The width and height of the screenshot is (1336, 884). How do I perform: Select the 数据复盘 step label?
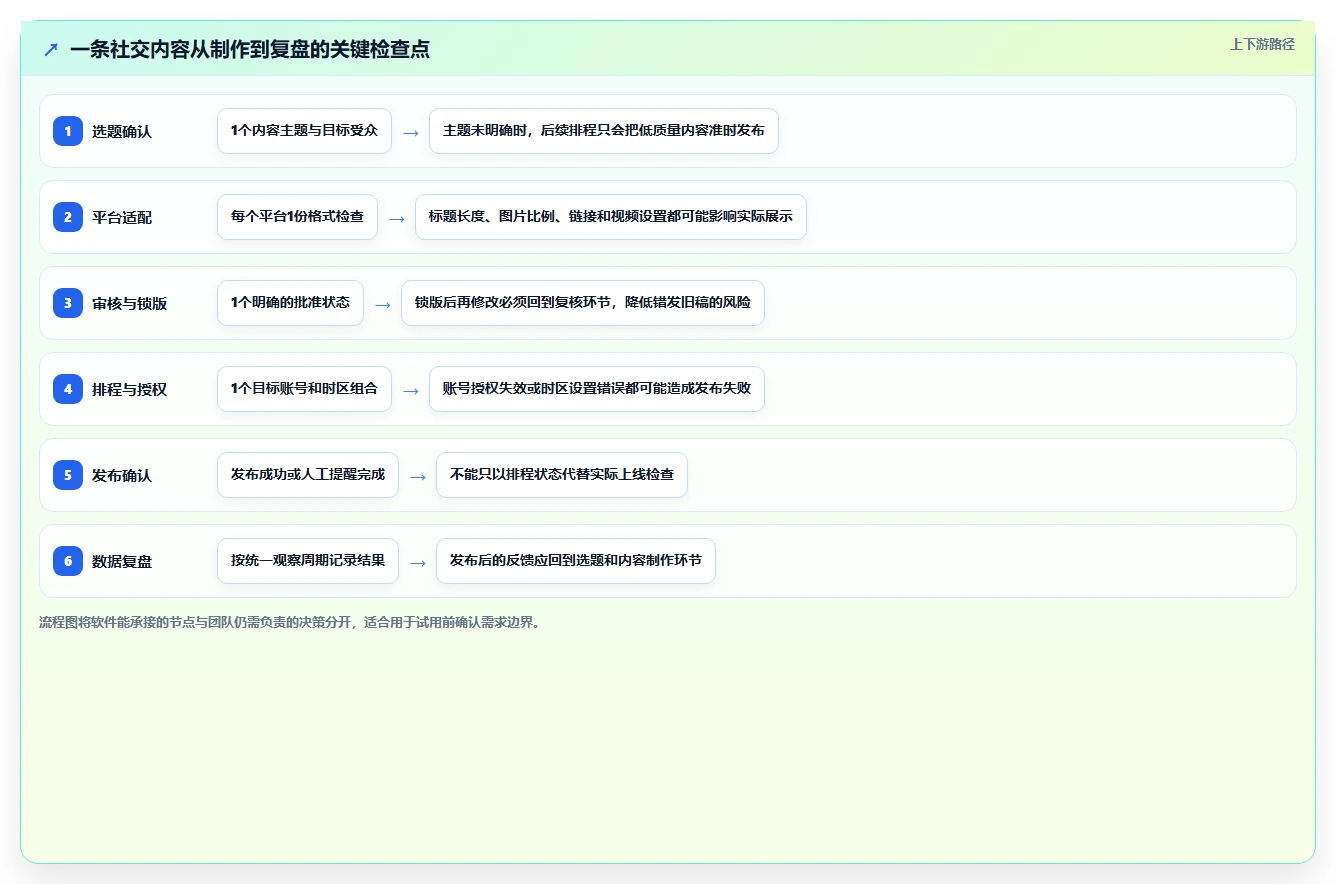(x=122, y=561)
